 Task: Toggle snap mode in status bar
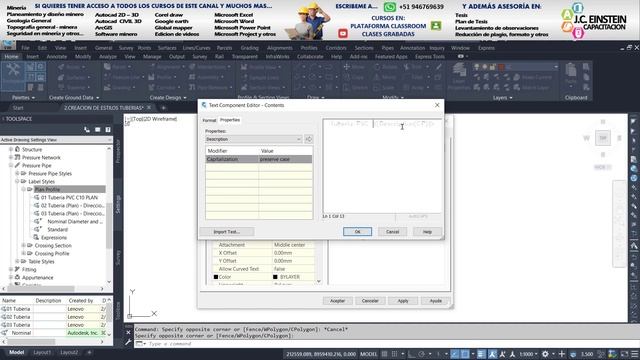(394, 354)
